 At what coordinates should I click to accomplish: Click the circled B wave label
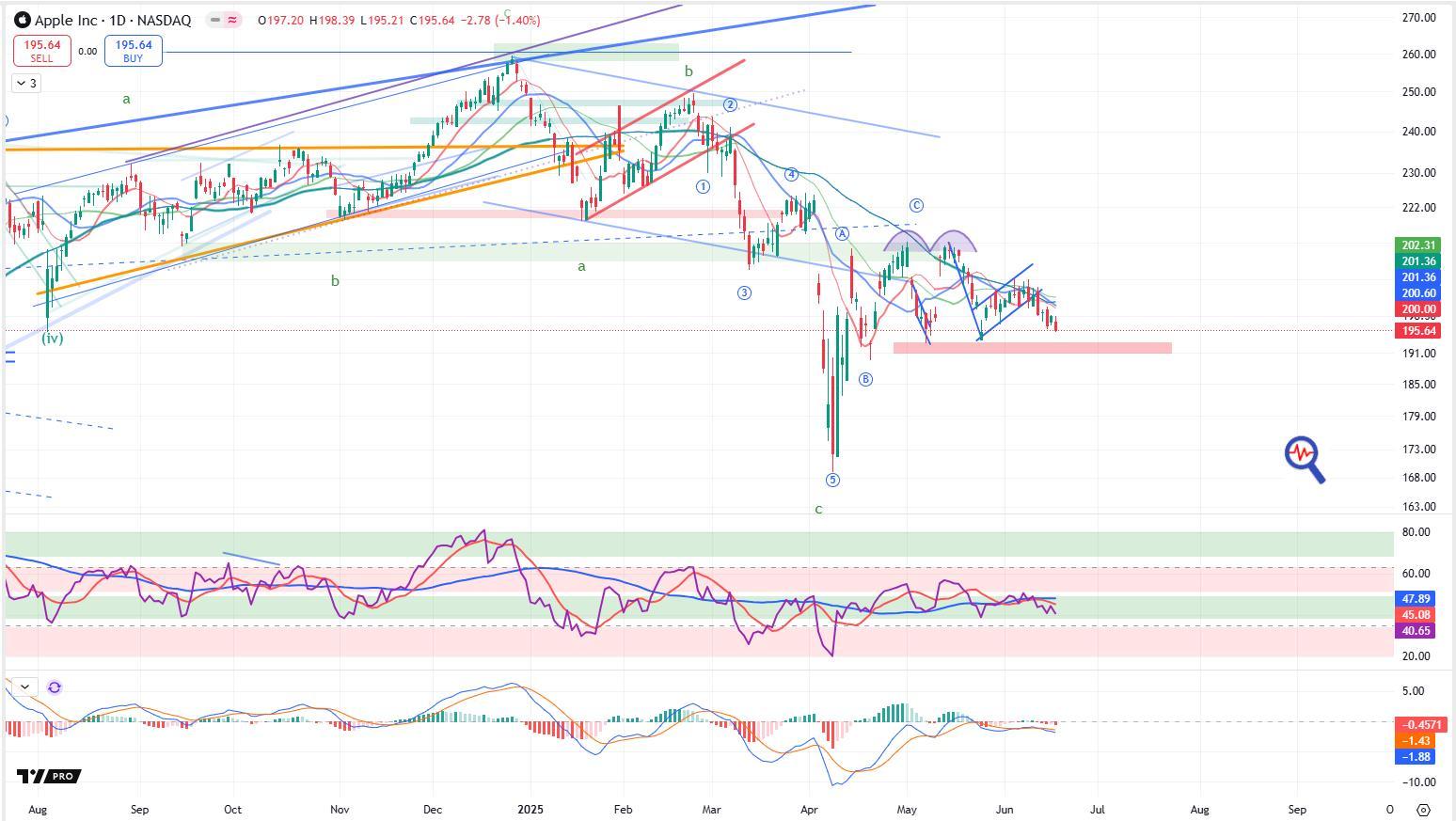[865, 379]
